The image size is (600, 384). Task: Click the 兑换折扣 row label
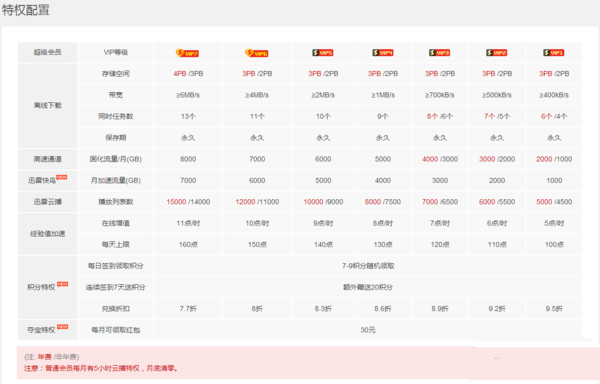pos(116,309)
